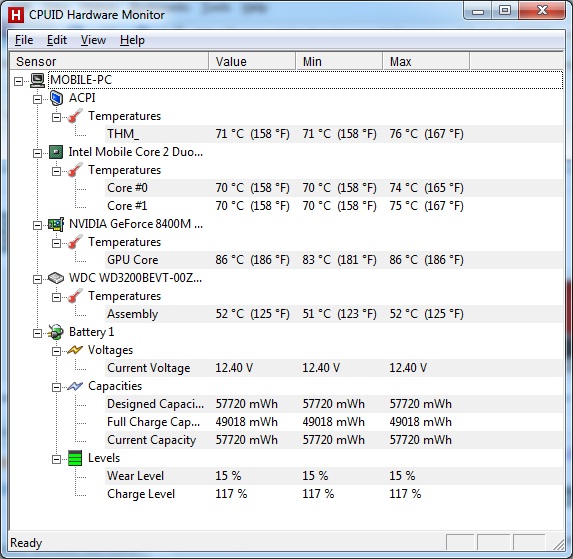Viewport: 573px width, 559px height.
Task: Open the View menu
Action: [x=93, y=40]
